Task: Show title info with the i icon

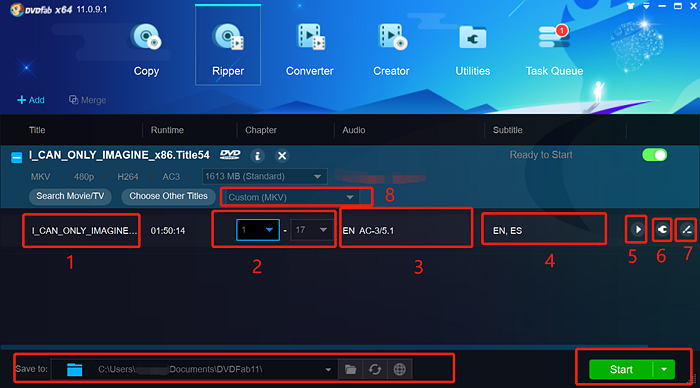Action: coord(257,156)
